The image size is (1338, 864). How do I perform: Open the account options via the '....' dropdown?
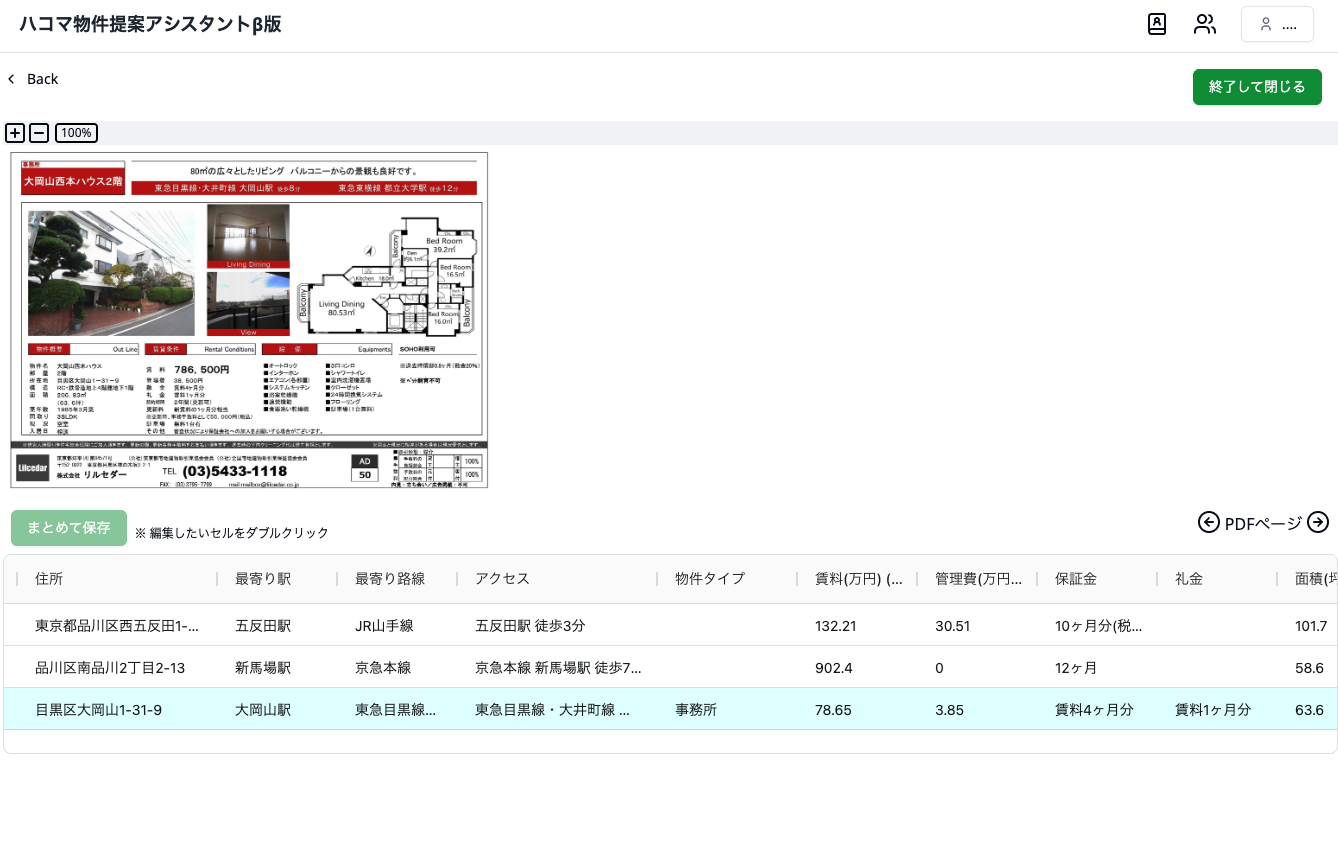click(x=1289, y=25)
